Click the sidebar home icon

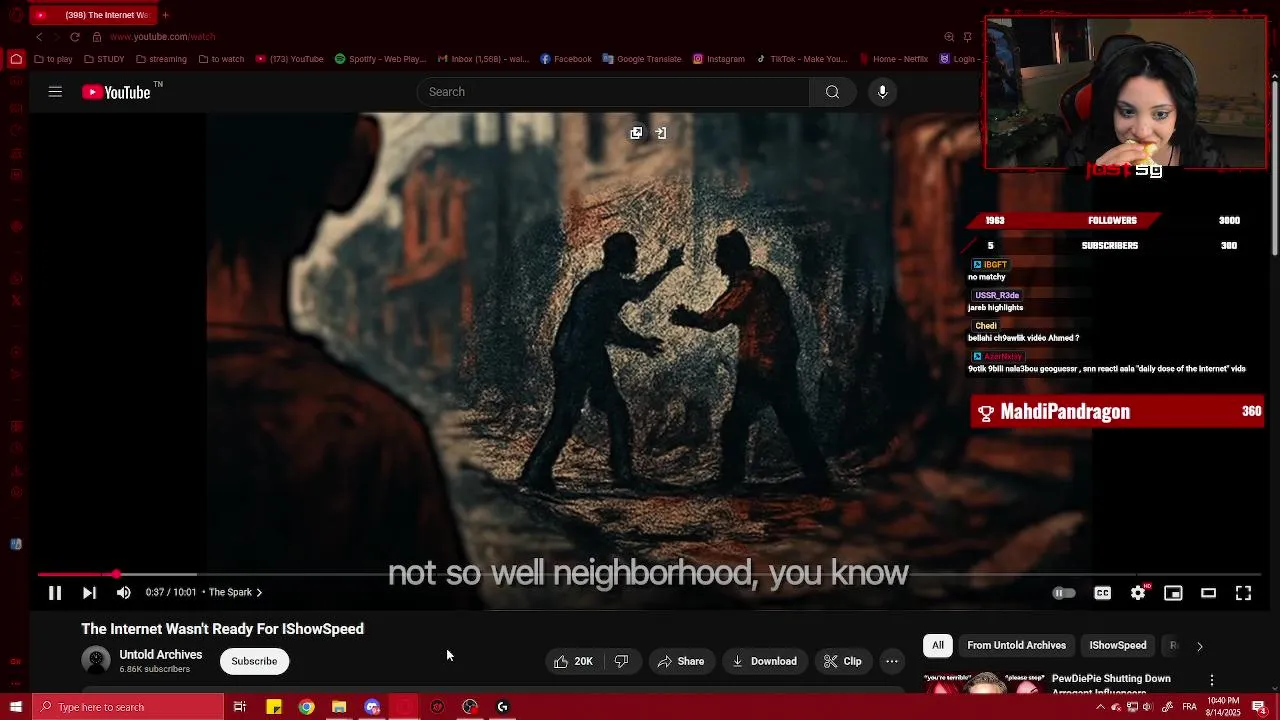pyautogui.click(x=16, y=59)
